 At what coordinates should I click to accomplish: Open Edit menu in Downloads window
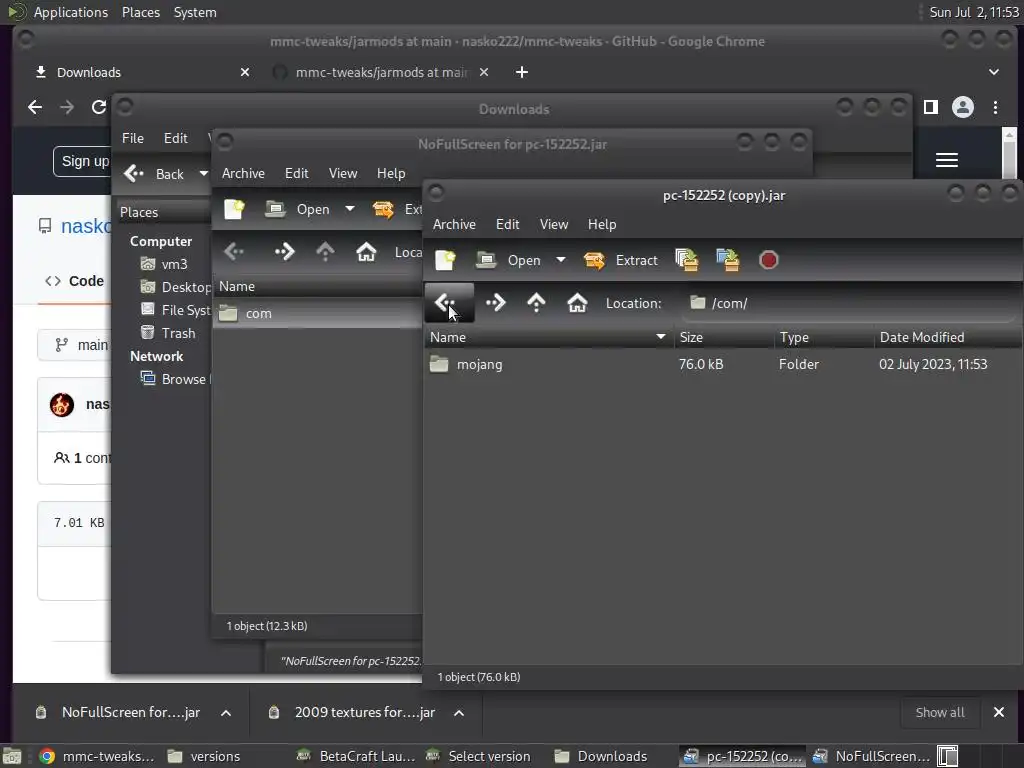click(175, 138)
